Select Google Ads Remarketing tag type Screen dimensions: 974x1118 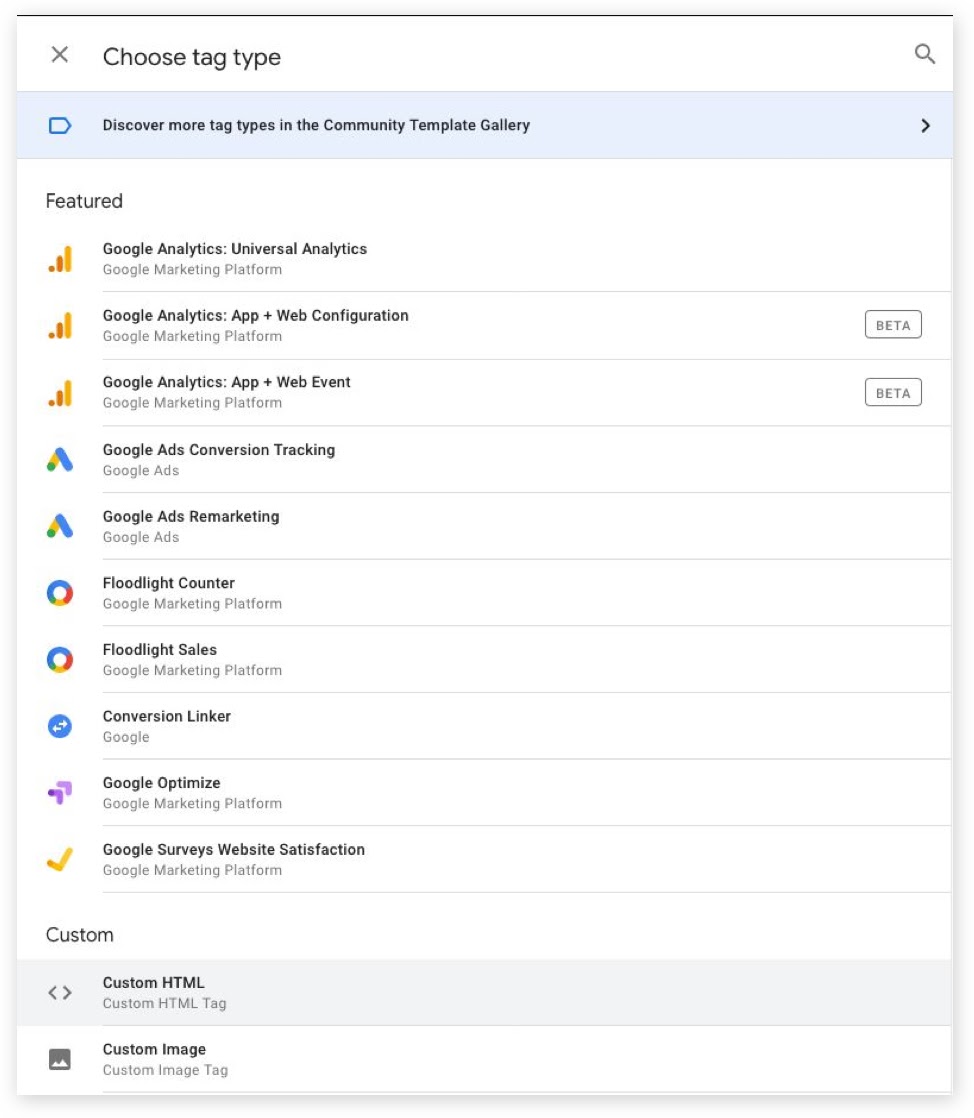click(485, 526)
